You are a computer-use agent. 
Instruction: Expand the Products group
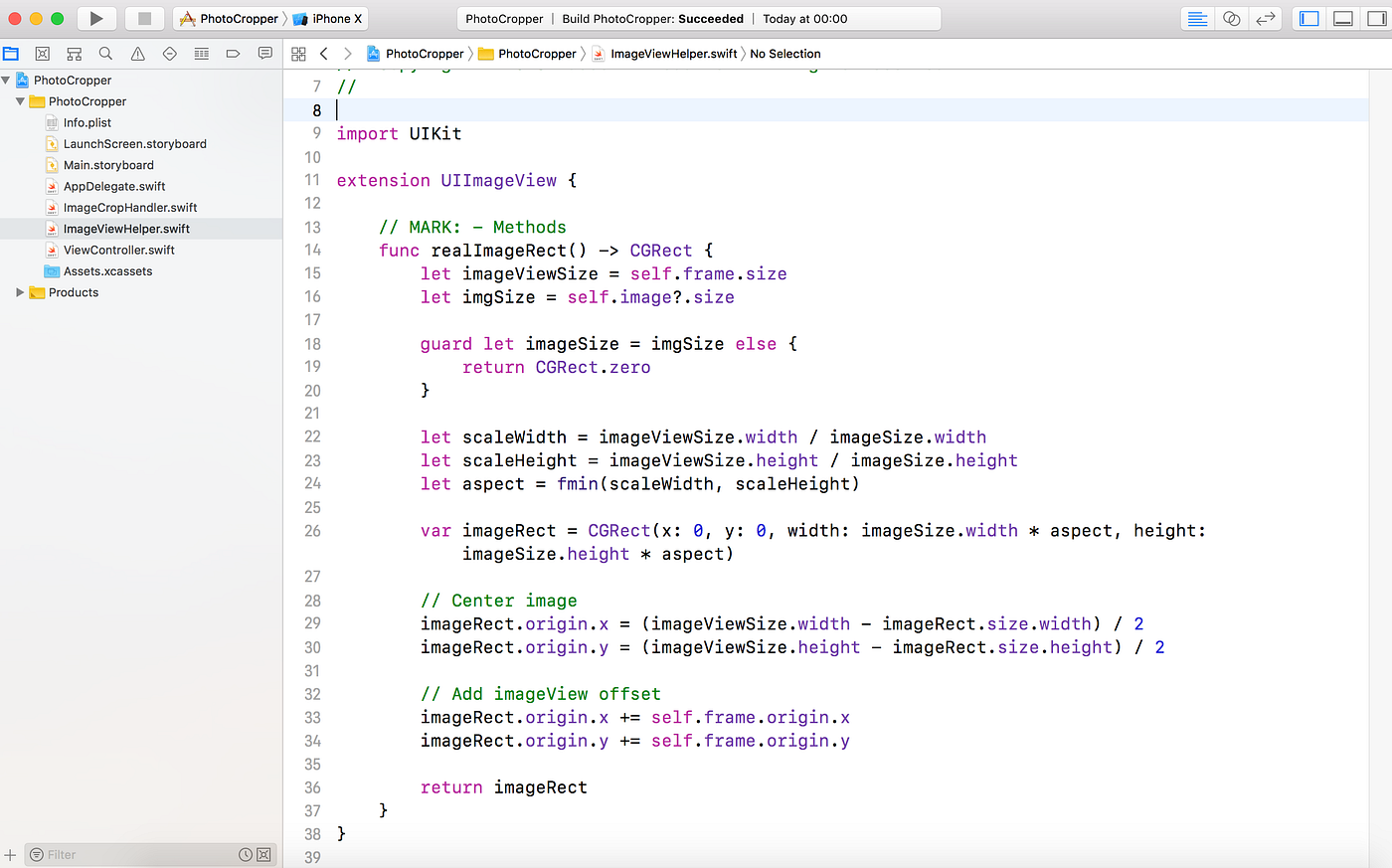[x=19, y=292]
